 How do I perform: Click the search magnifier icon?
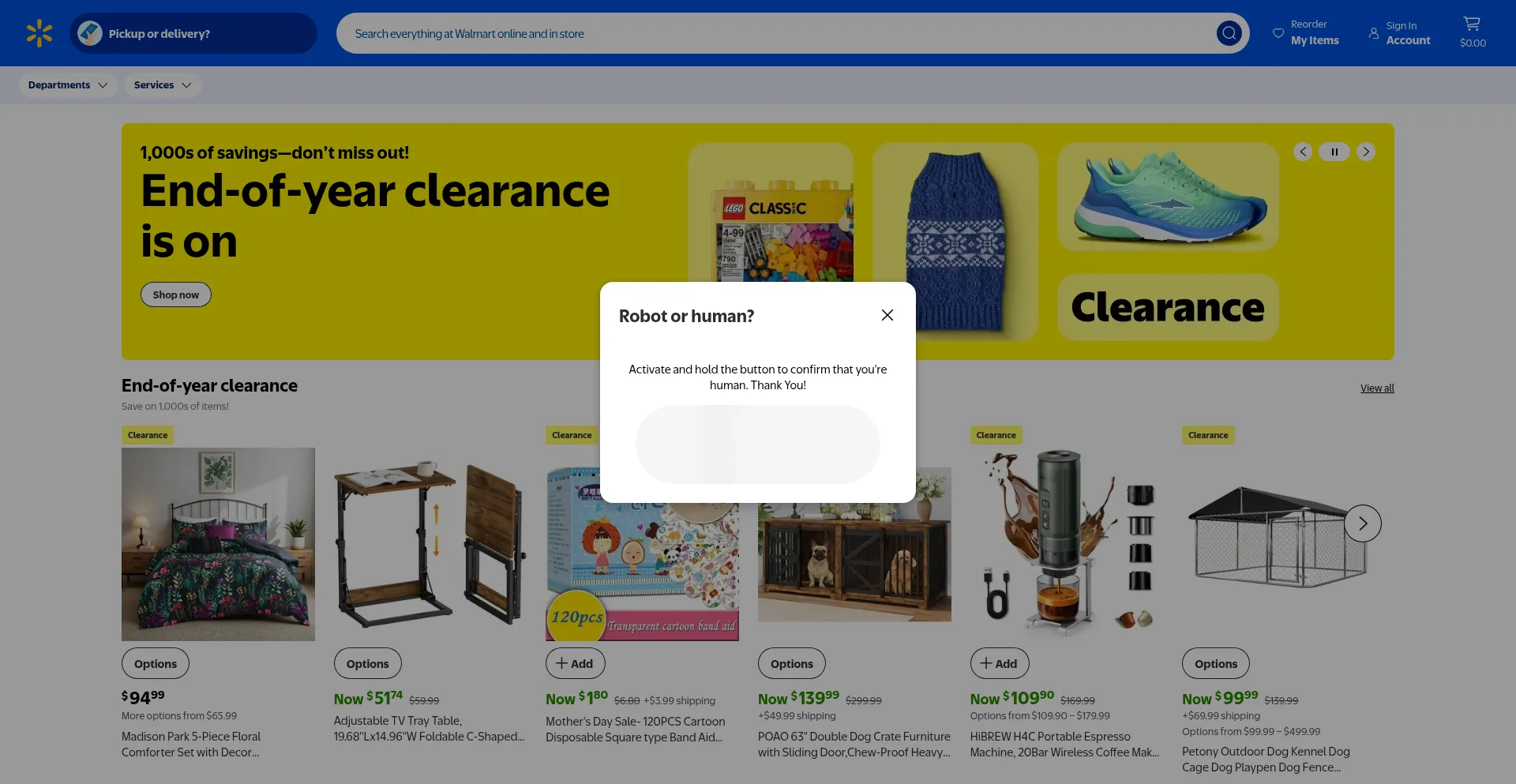click(x=1229, y=33)
